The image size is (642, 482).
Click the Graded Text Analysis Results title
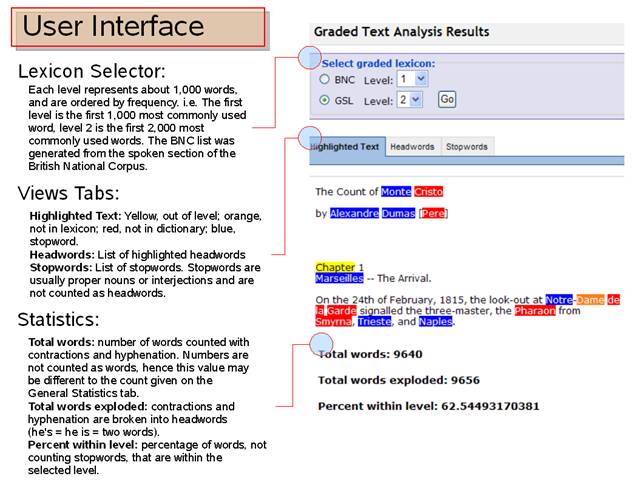pos(402,32)
